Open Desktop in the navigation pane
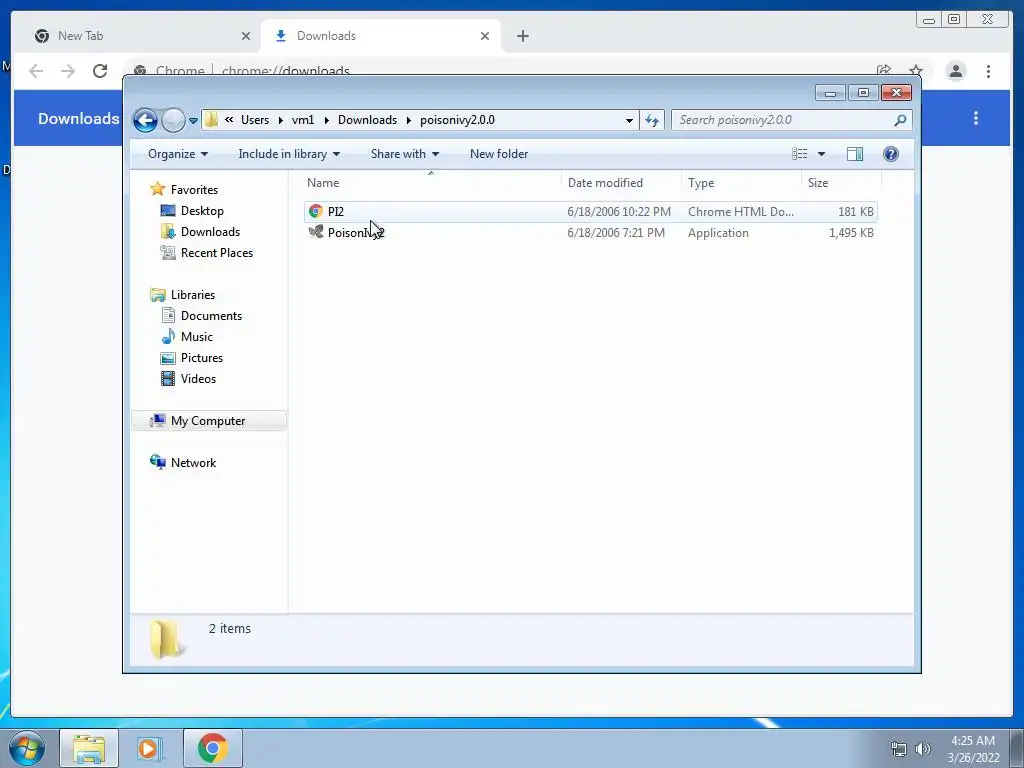 [x=202, y=211]
